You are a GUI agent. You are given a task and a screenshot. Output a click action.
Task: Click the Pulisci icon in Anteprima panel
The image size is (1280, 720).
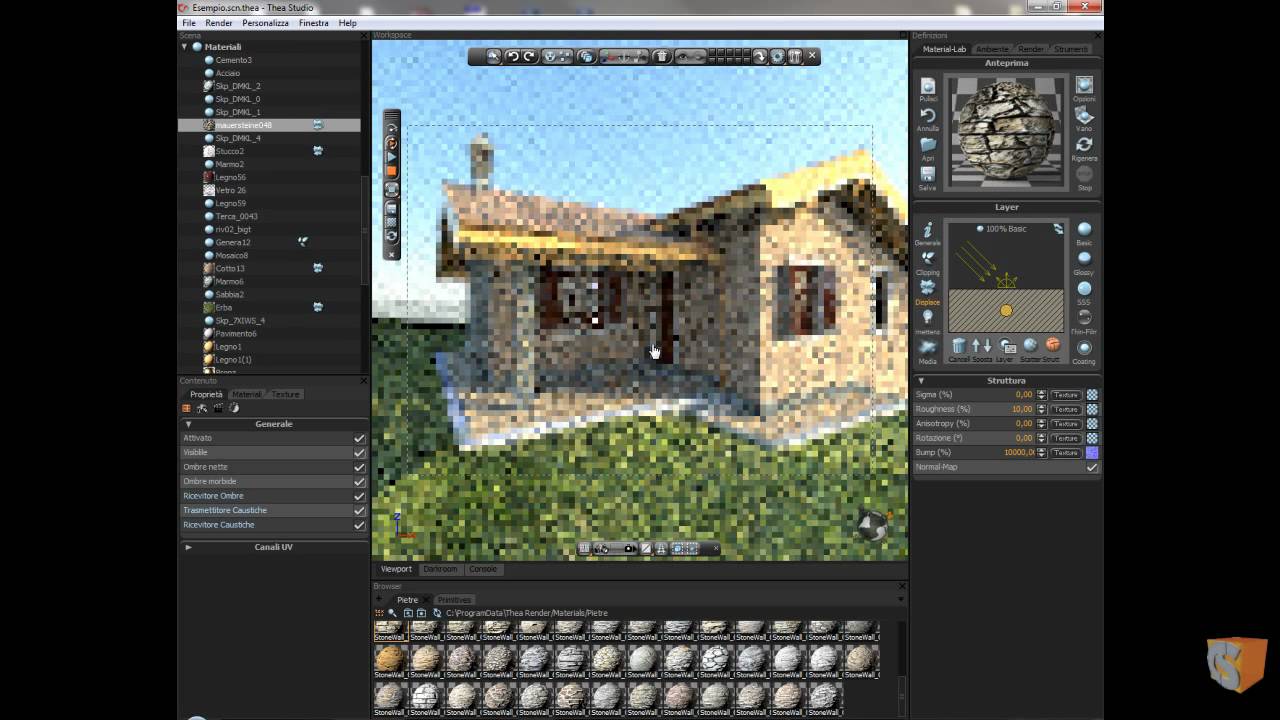tap(928, 86)
